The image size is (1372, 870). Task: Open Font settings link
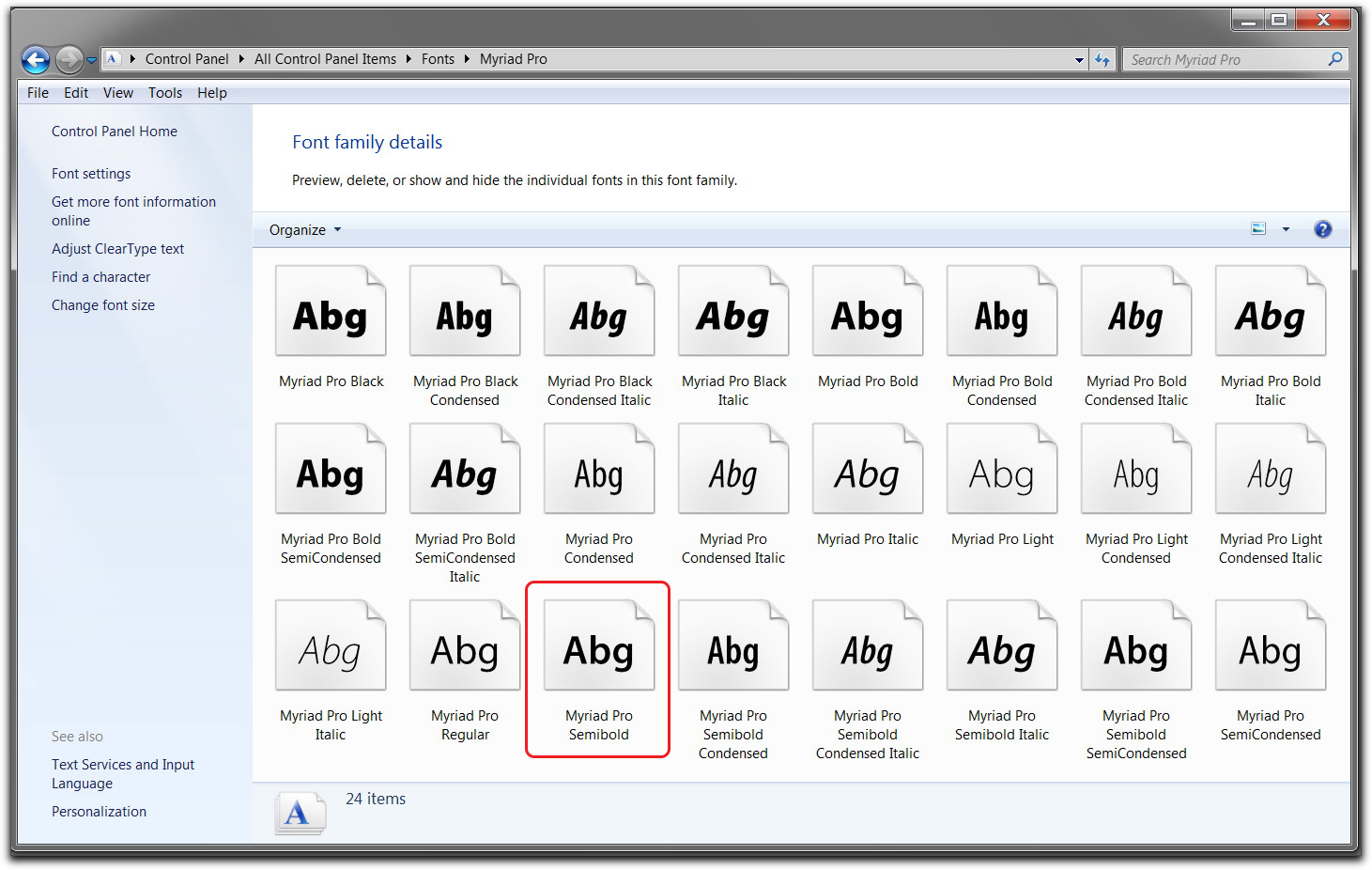coord(91,174)
